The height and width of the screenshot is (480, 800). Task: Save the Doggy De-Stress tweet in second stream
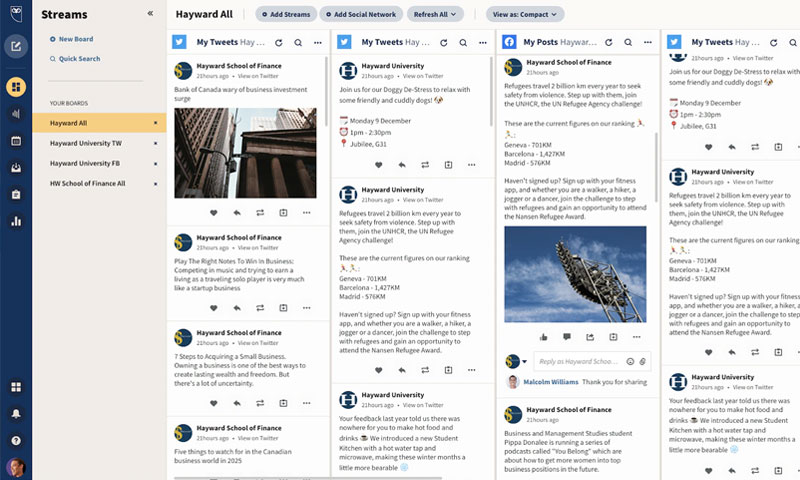(448, 165)
